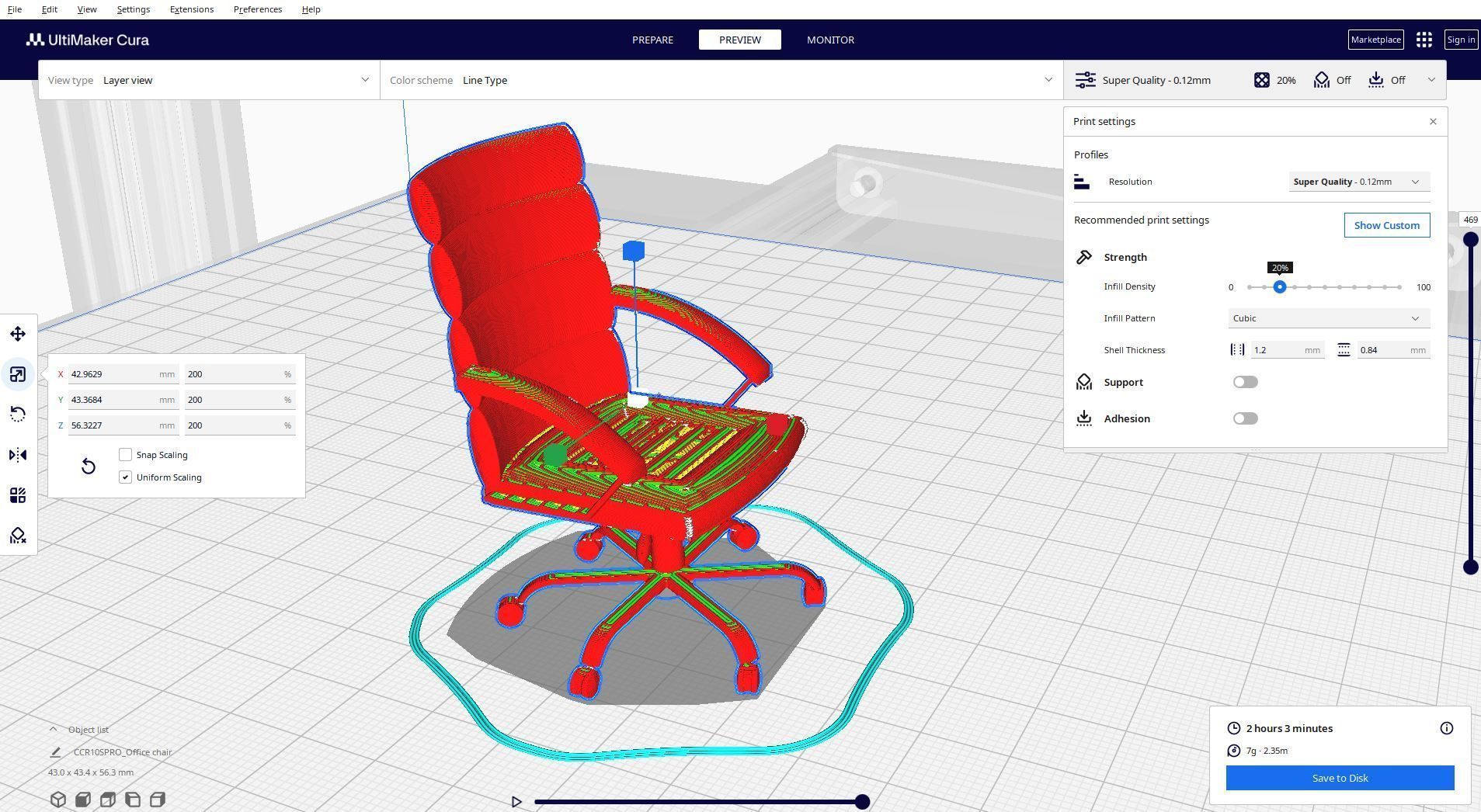The height and width of the screenshot is (812, 1481).
Task: Collapse the print settings header chevron
Action: [1431, 80]
